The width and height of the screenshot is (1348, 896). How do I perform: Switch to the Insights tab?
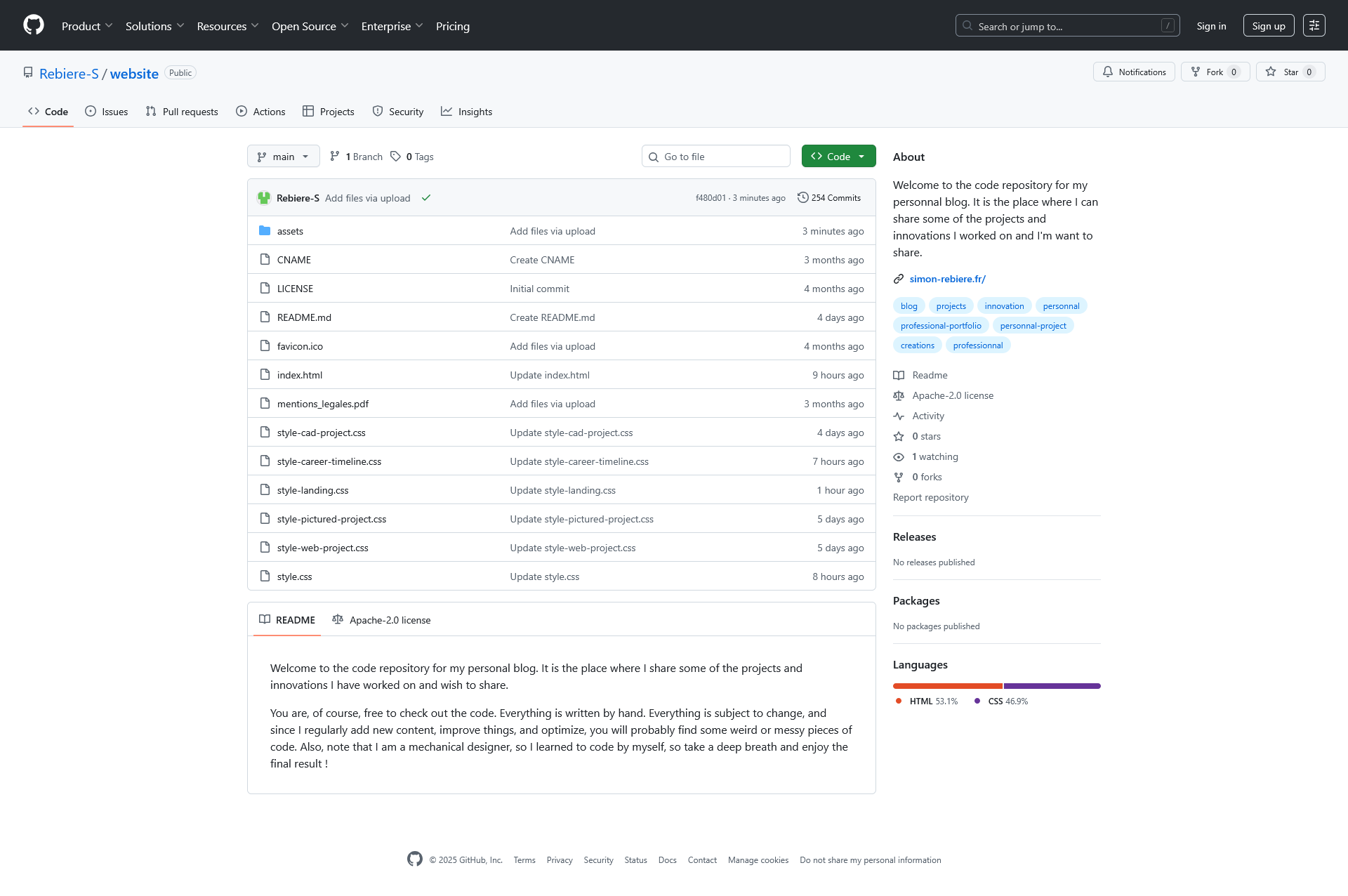[x=466, y=112]
